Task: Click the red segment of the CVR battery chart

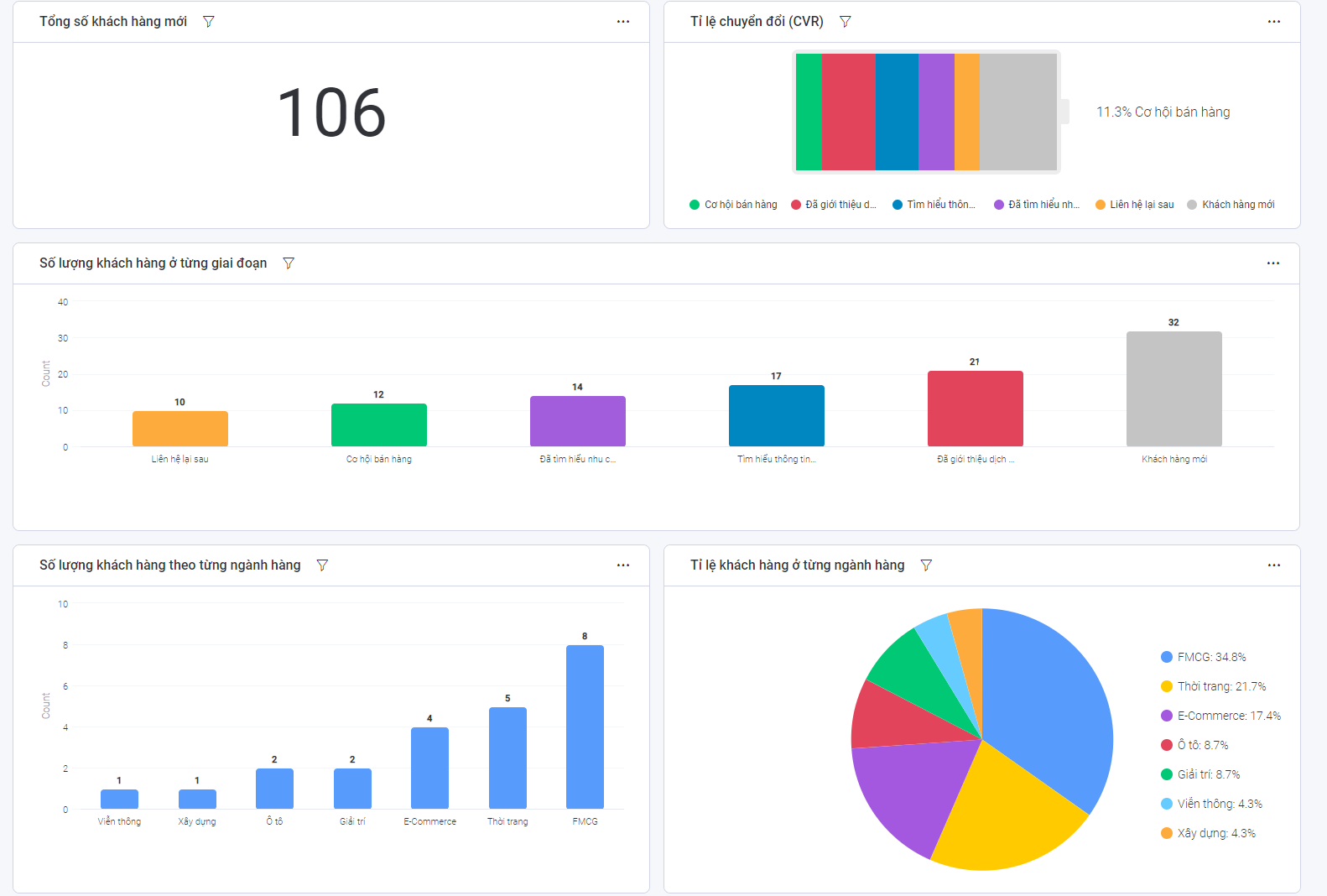Action: click(848, 112)
